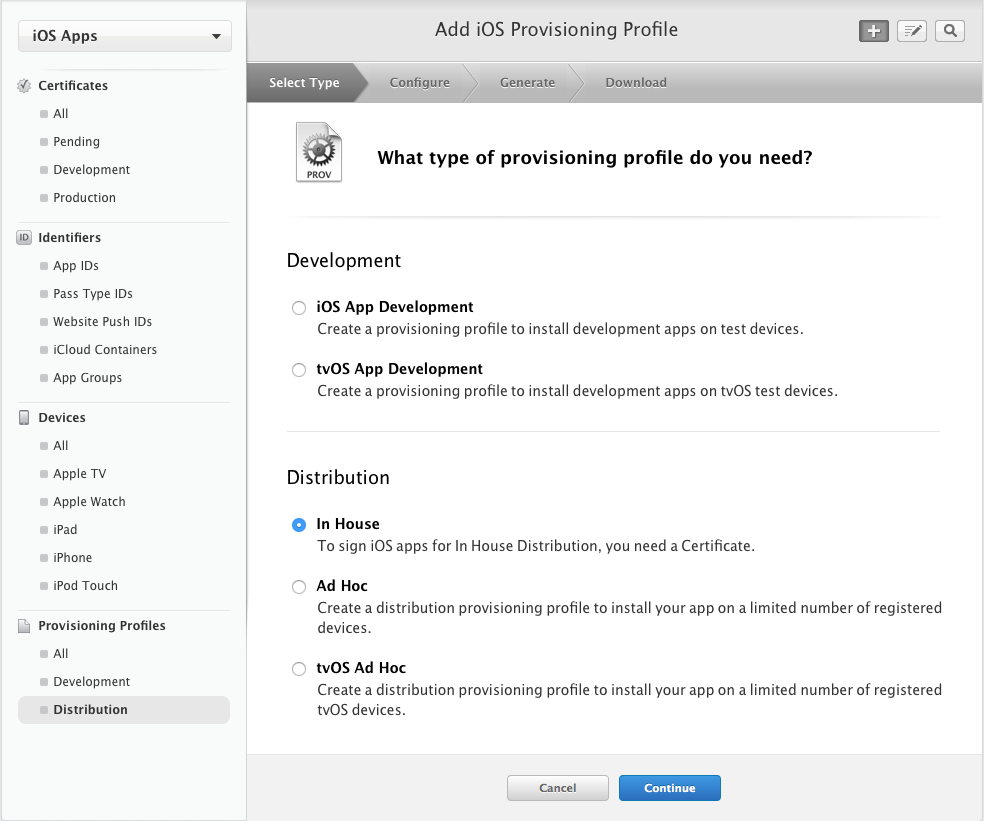The width and height of the screenshot is (984, 821).
Task: Click the search magnifier icon
Action: coord(950,31)
